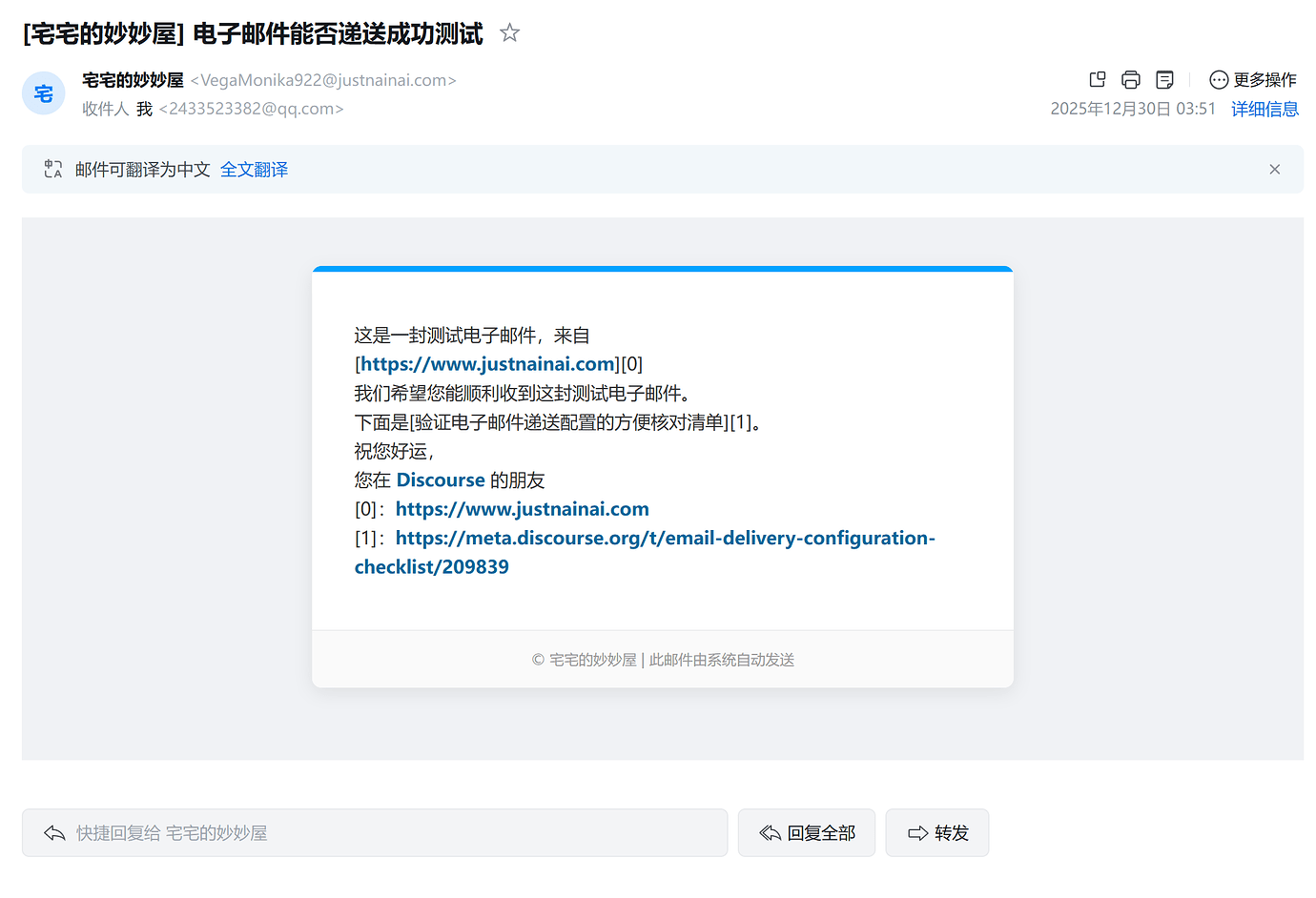Click the 转发 forward button

tap(937, 833)
